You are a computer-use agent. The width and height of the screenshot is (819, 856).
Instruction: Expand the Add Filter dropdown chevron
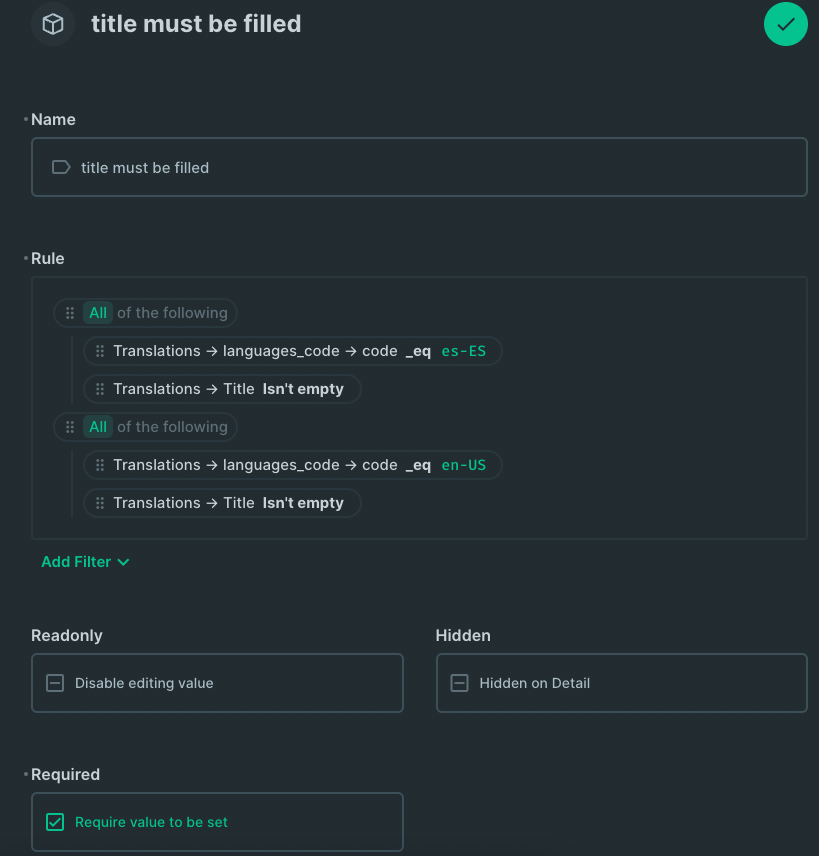click(x=124, y=562)
